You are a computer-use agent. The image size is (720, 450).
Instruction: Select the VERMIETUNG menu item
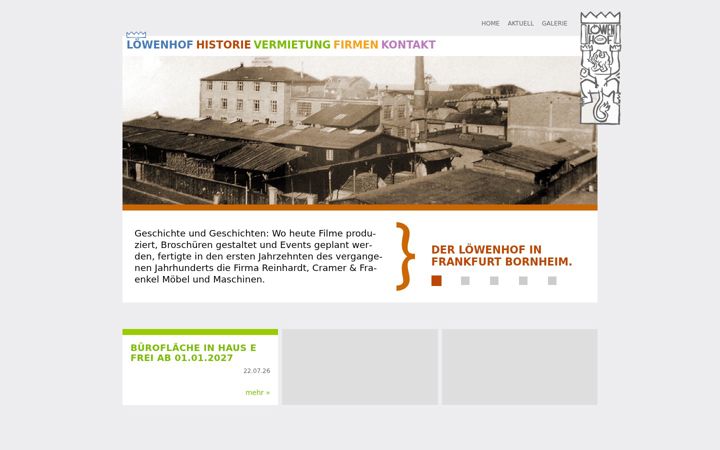[x=292, y=45]
